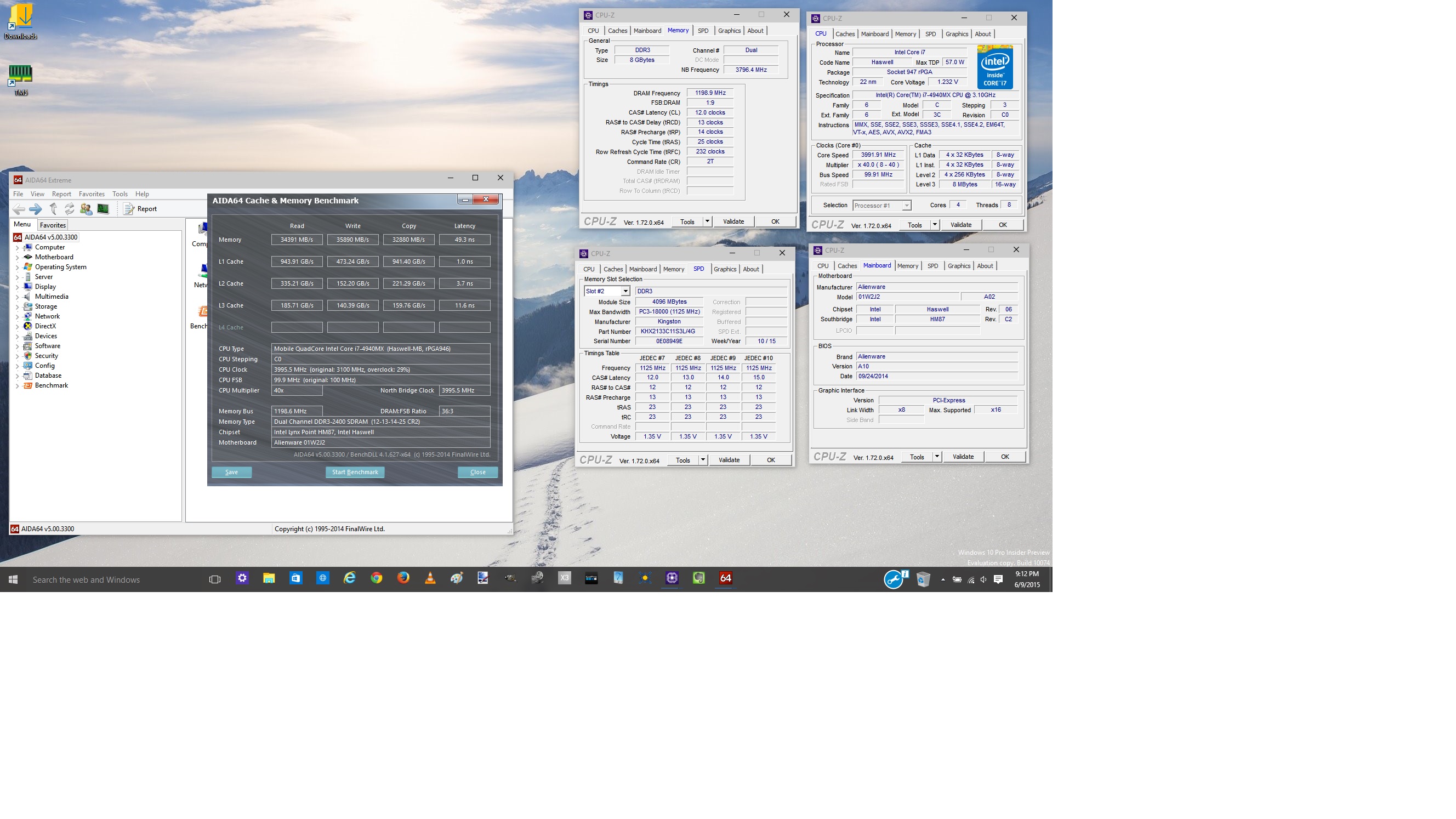Image resolution: width=1456 pixels, height=819 pixels.
Task: Open the Tools menu in AIDA64
Action: click(x=120, y=194)
